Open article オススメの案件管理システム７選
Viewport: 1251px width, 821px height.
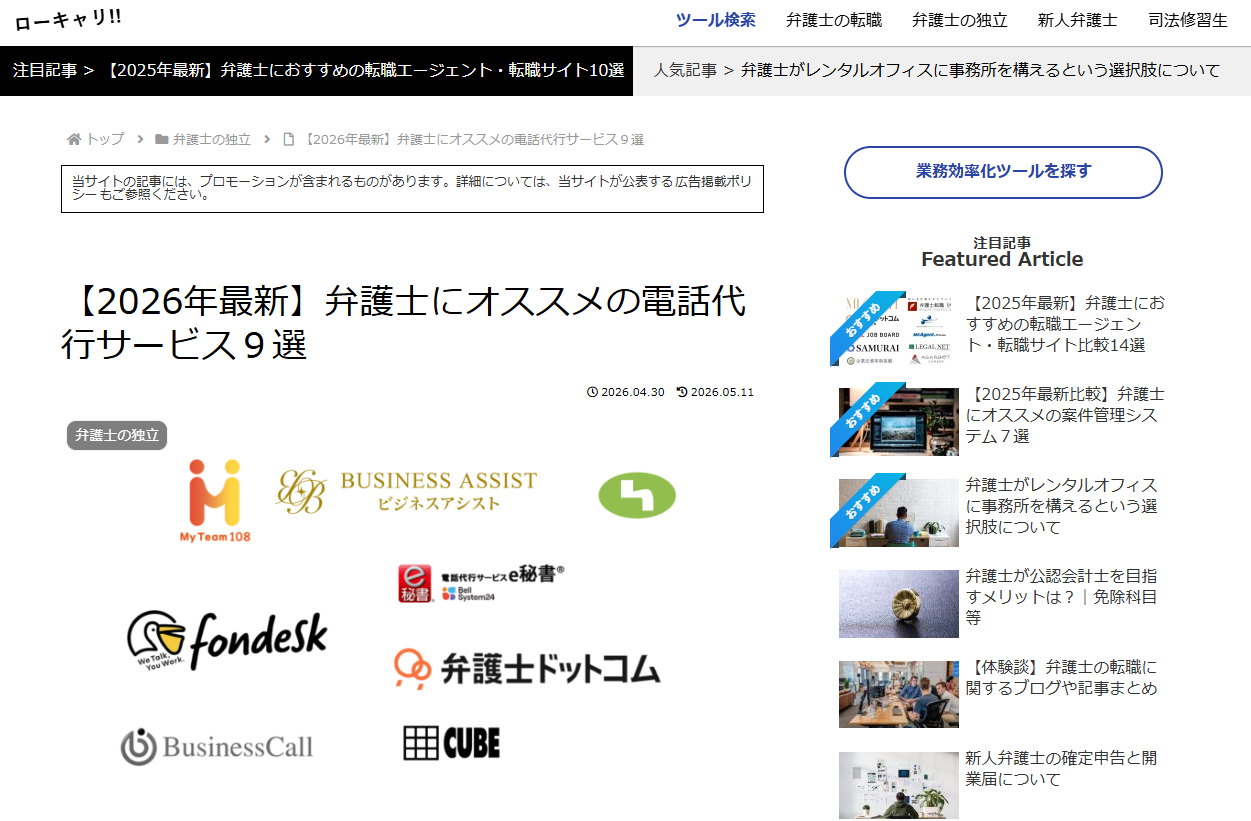coord(1065,415)
